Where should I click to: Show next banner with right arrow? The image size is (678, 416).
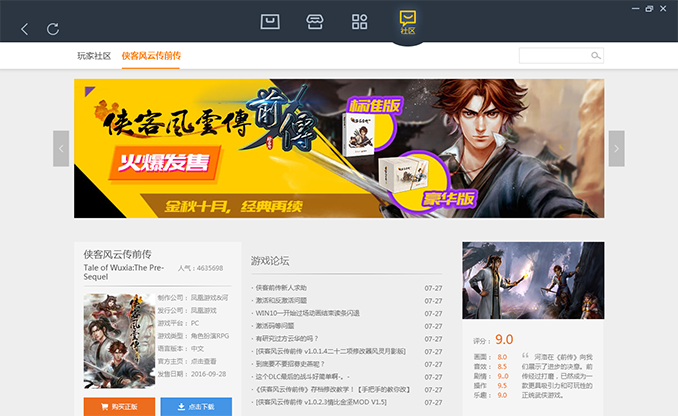617,148
